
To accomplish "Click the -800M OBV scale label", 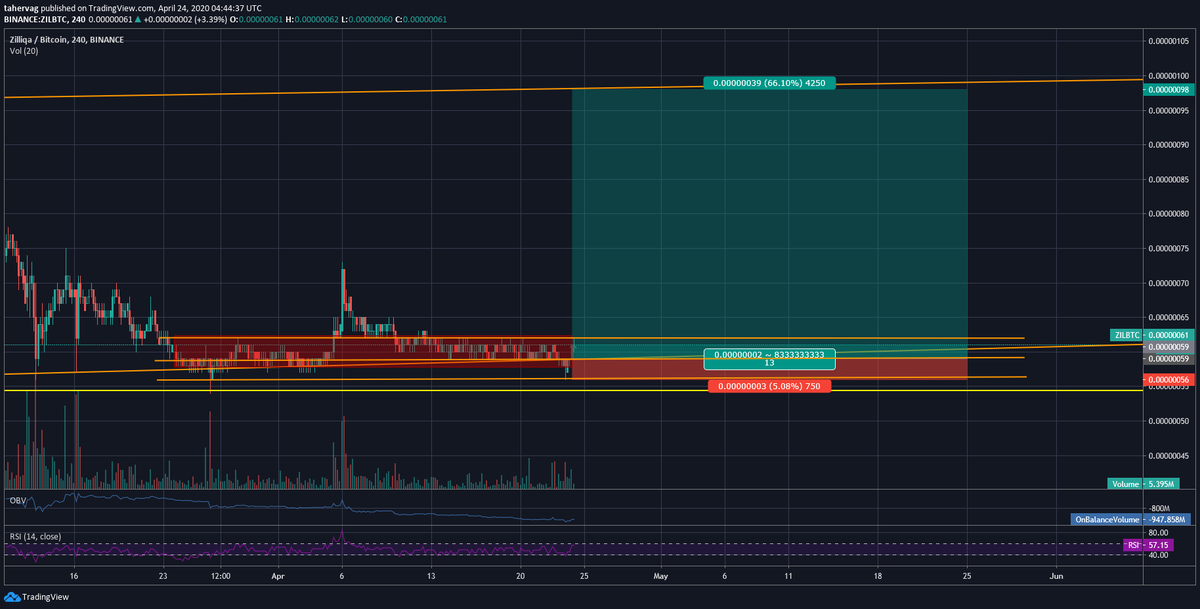I will click(x=1158, y=508).
